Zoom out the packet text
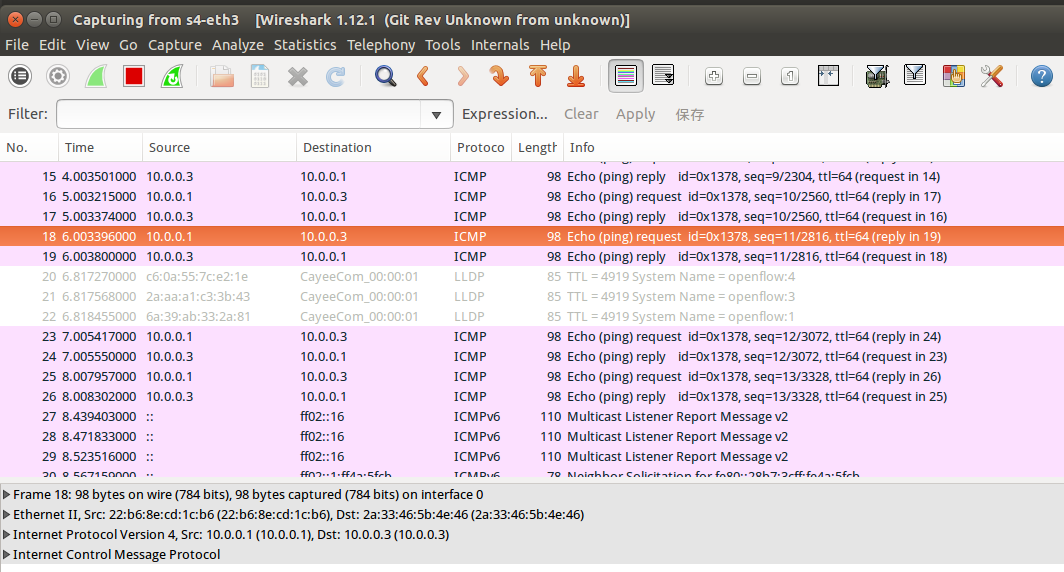The width and height of the screenshot is (1064, 572). pos(751,76)
